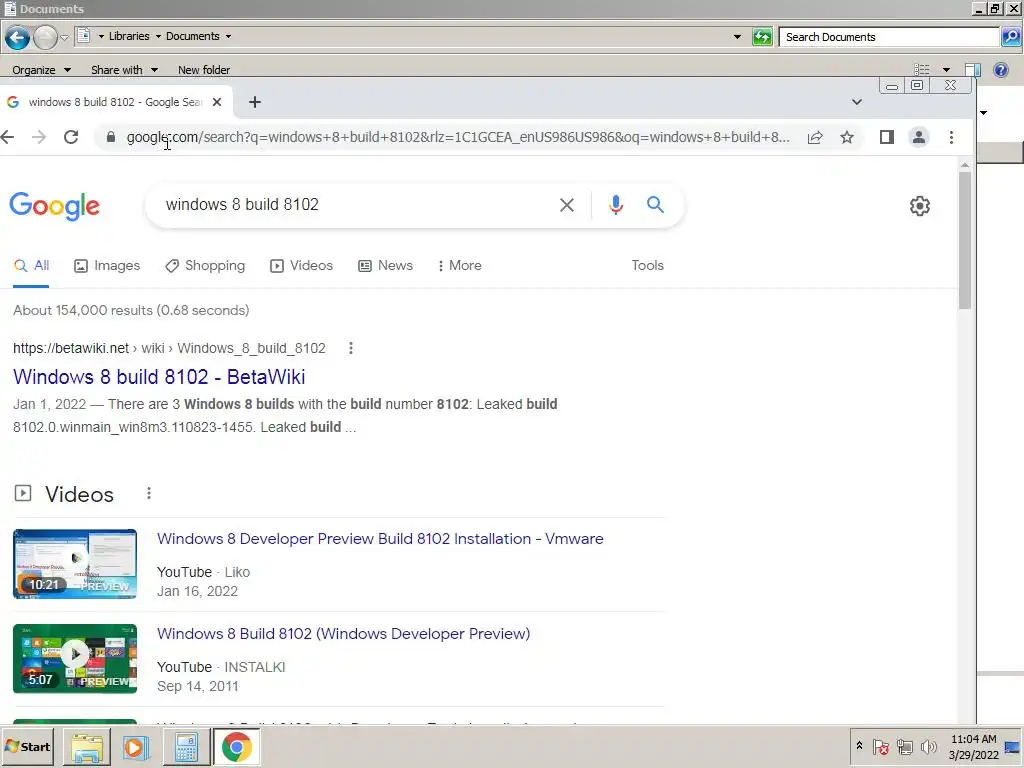Open the volume speaker tray icon
Screen dimensions: 1024x768
click(x=928, y=746)
